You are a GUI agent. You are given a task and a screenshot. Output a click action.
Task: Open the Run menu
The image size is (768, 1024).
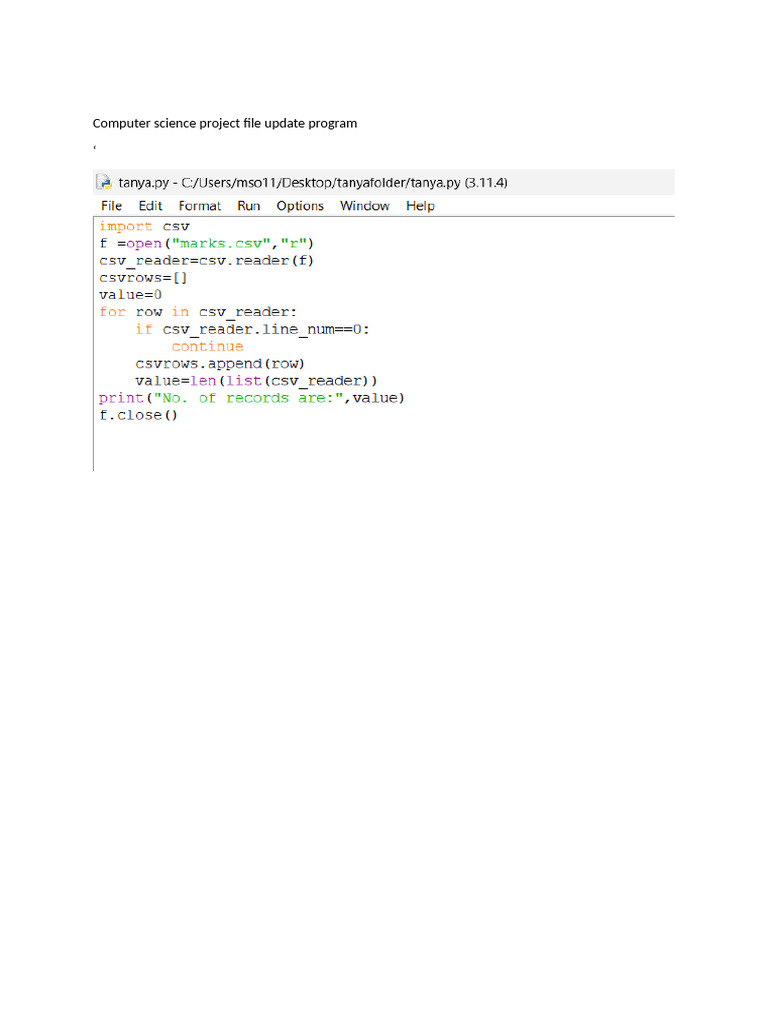tap(249, 206)
